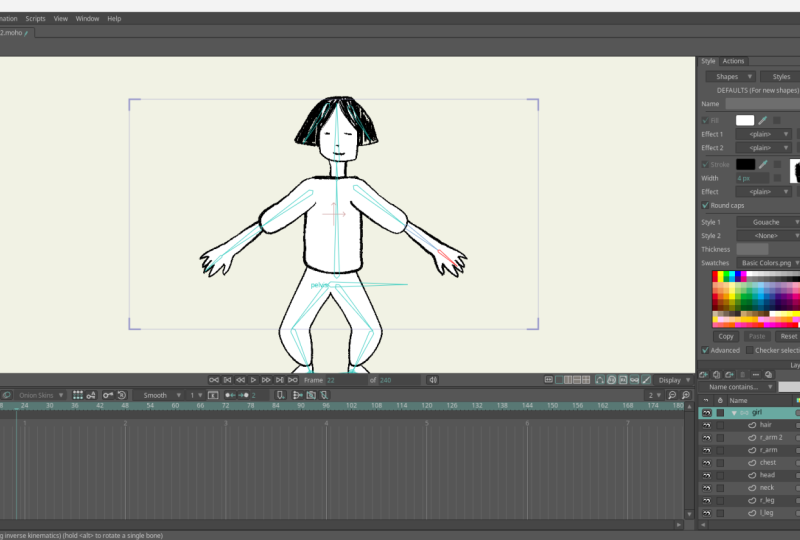Toggle the Checker selection checkbox
This screenshot has height=540, width=800.
[749, 350]
